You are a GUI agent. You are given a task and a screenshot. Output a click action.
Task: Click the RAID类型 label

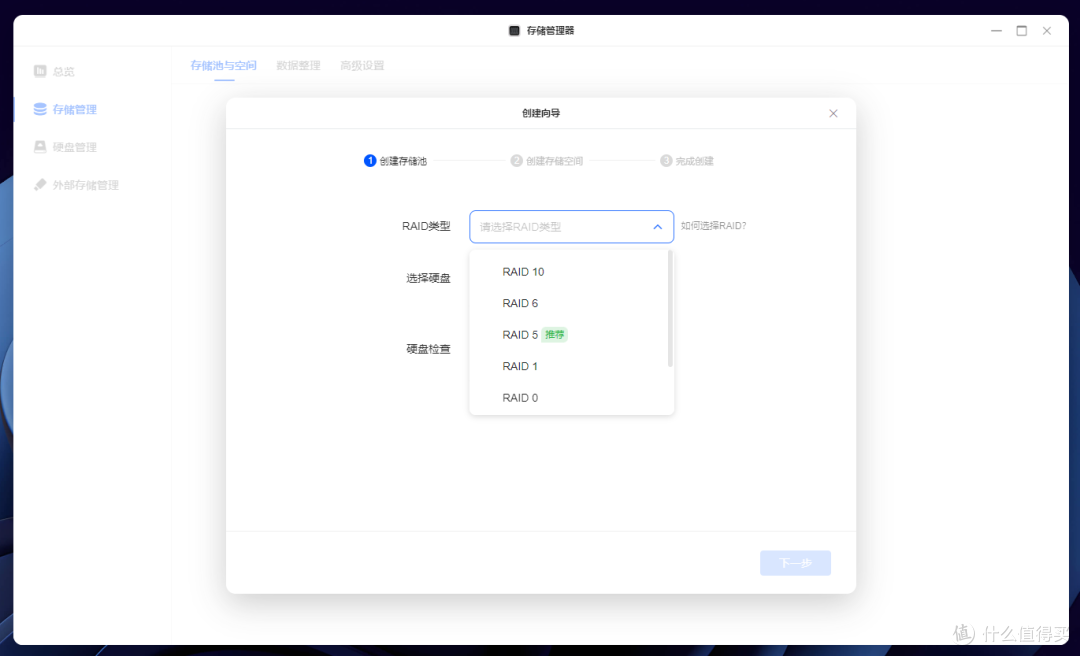(426, 226)
